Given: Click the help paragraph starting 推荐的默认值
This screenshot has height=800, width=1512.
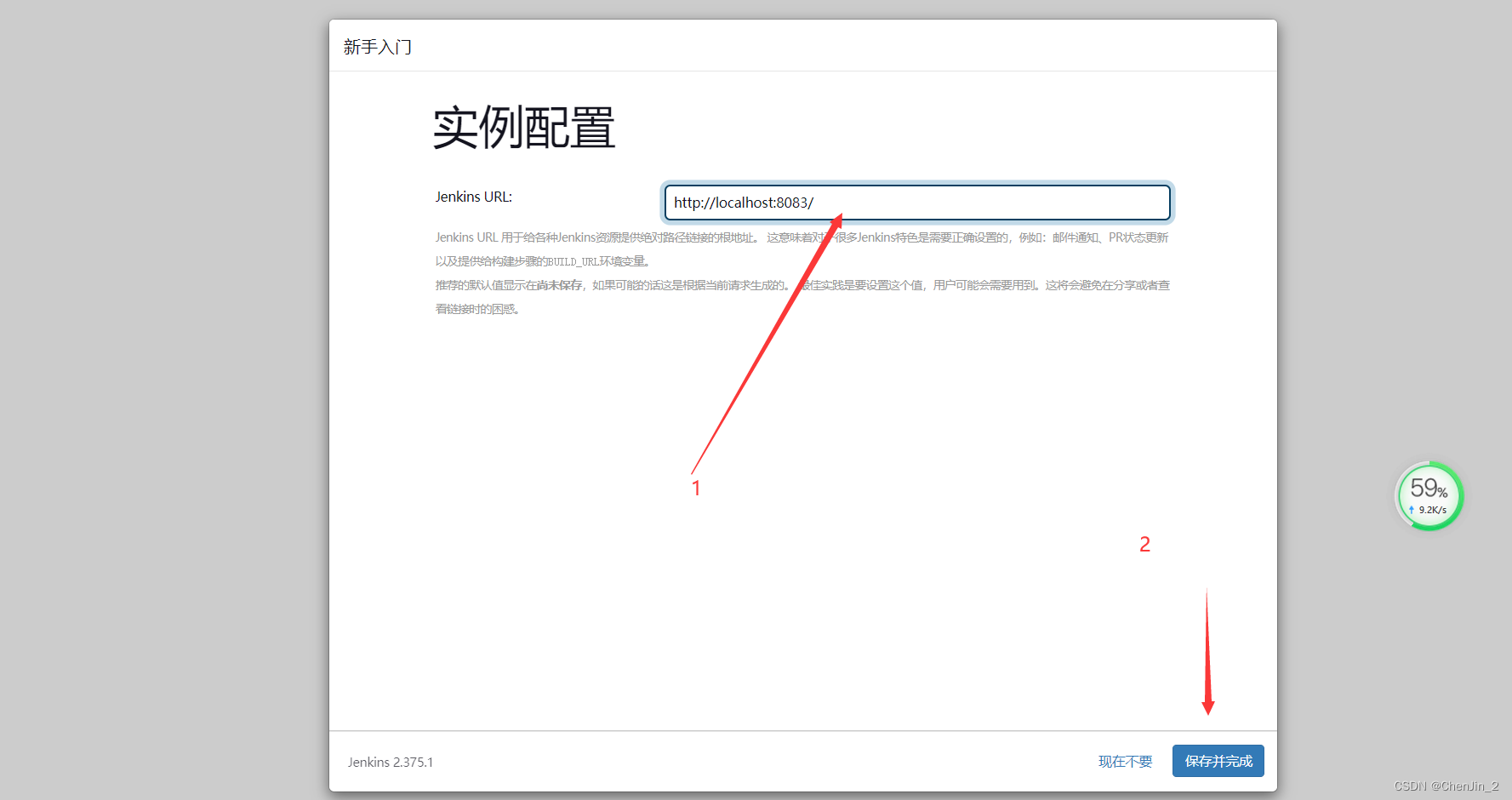Looking at the screenshot, I should click(802, 297).
